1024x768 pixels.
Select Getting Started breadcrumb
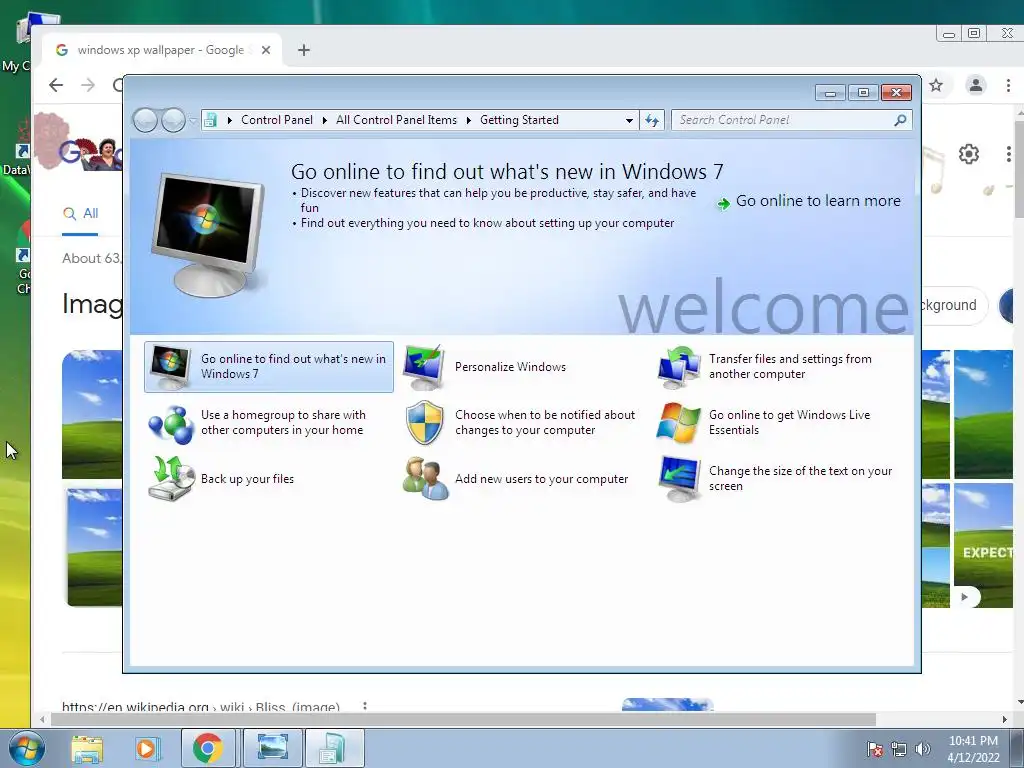point(519,120)
